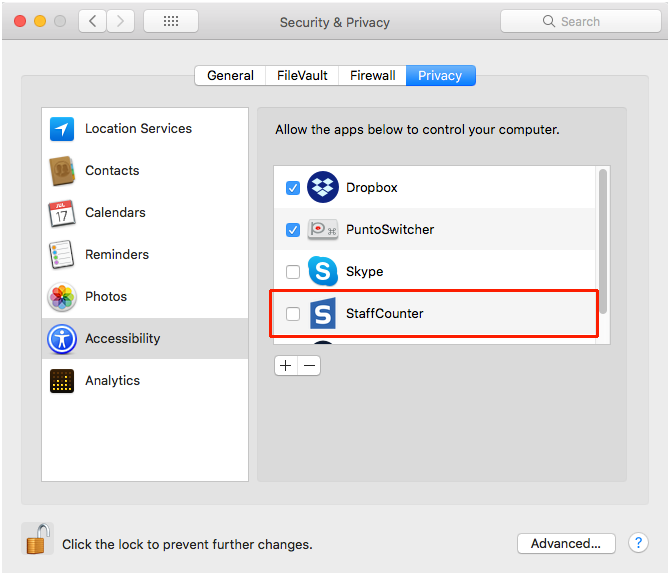Click the Dropbox app icon
Screen dimensions: 670x575
click(323, 187)
